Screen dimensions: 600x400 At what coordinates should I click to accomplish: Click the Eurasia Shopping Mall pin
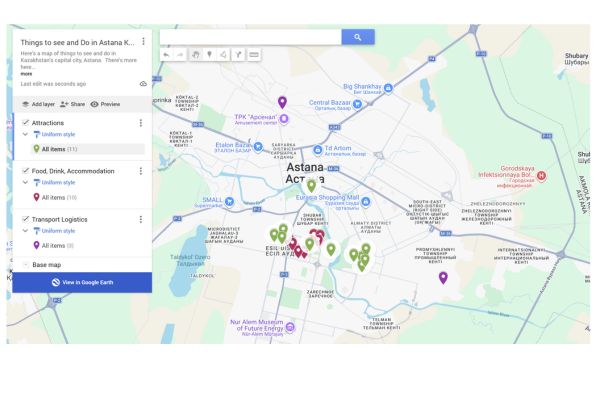click(x=365, y=201)
